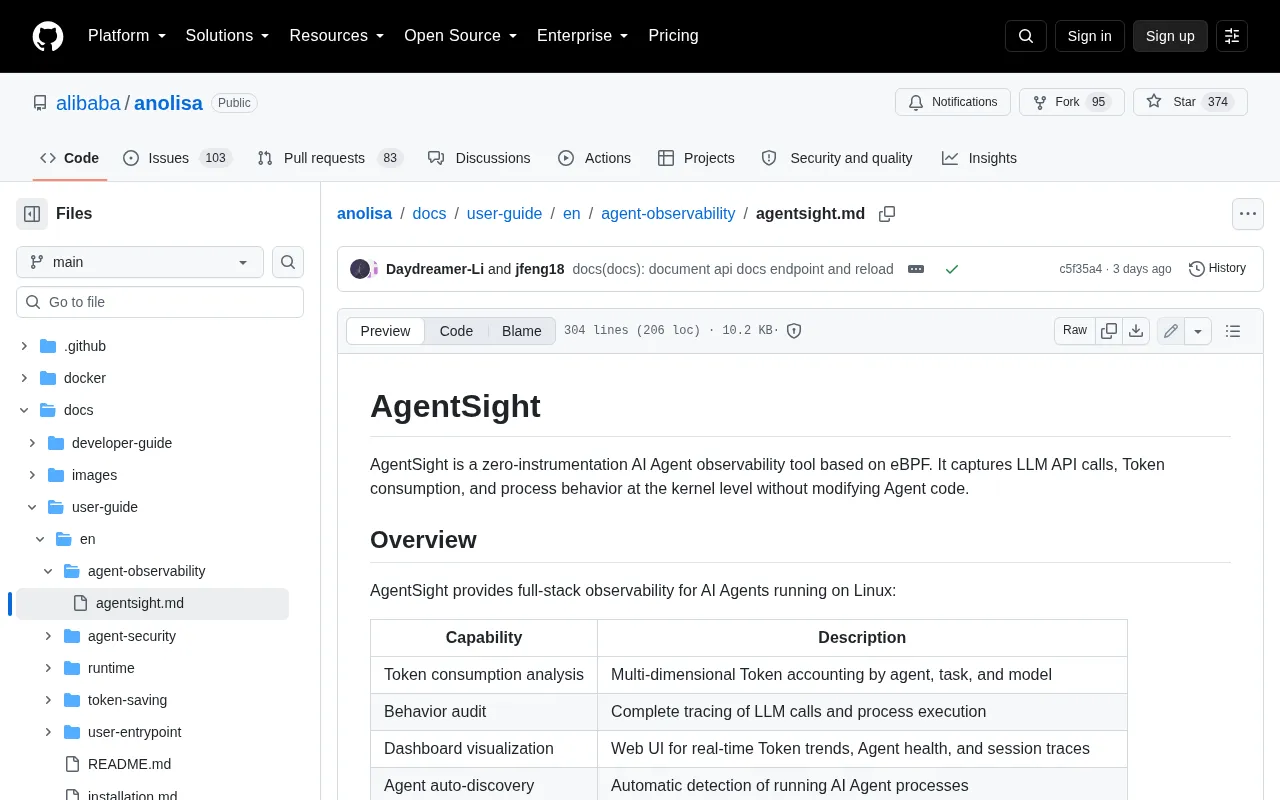
Task: Edit this file pencil icon
Action: 1171,331
